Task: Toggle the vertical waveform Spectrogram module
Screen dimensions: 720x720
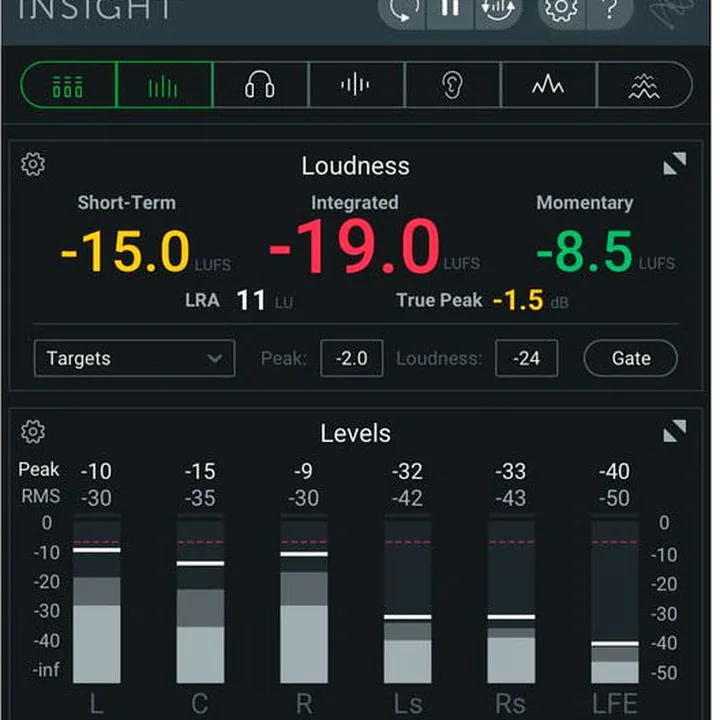Action: click(x=355, y=85)
